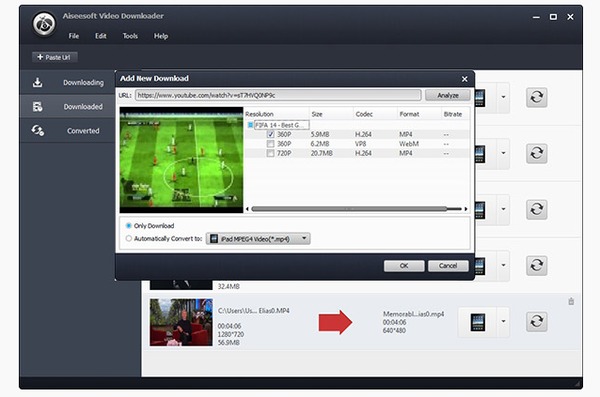600x397 pixels.
Task: Click the Analyze button
Action: pyautogui.click(x=448, y=95)
